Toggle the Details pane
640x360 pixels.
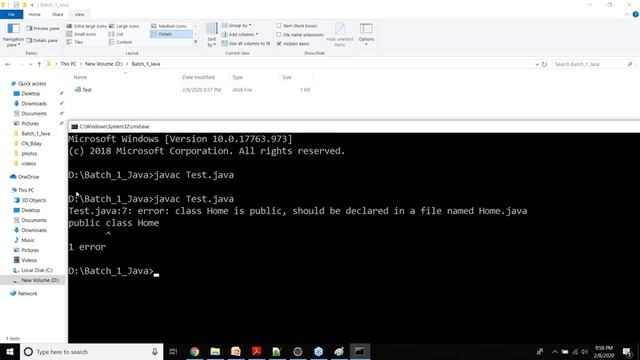coord(42,40)
